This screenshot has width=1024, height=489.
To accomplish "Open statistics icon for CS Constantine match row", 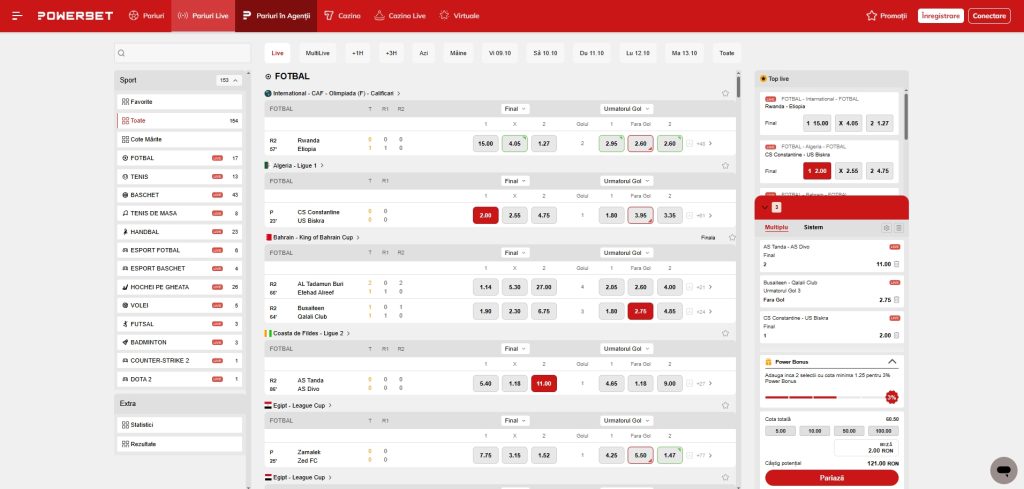I will click(x=690, y=215).
